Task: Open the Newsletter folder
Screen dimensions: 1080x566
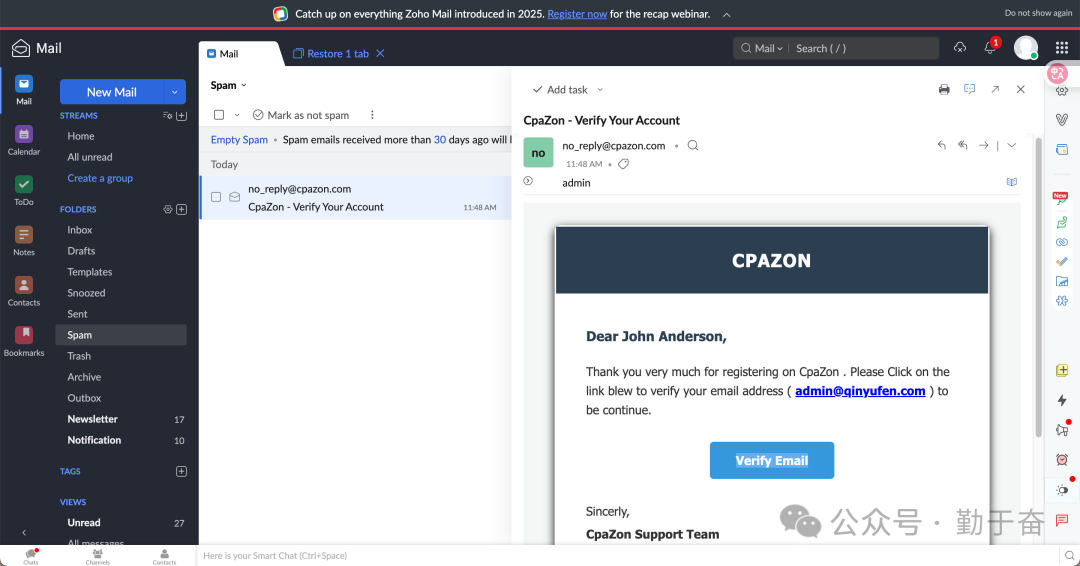Action: click(x=92, y=419)
